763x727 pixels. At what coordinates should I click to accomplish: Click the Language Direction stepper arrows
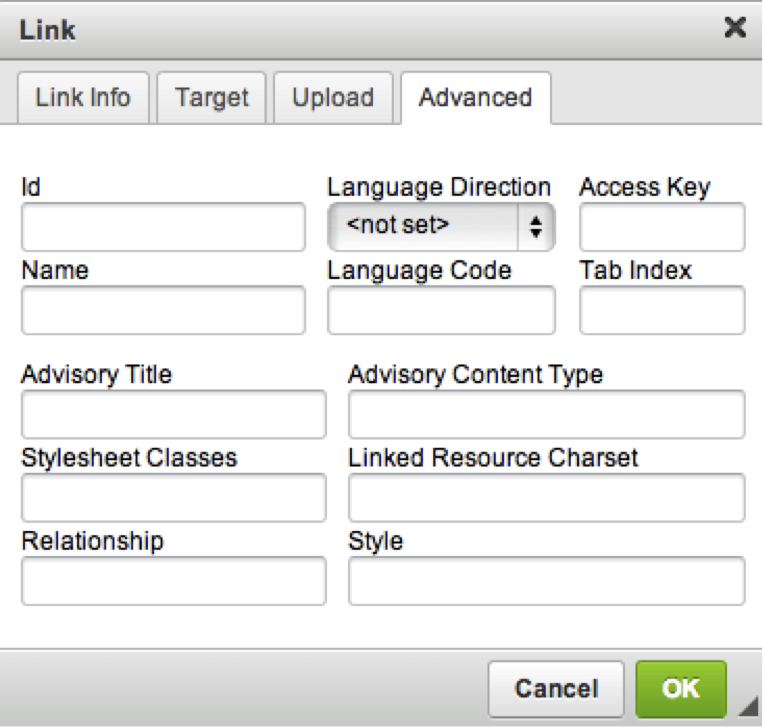536,227
